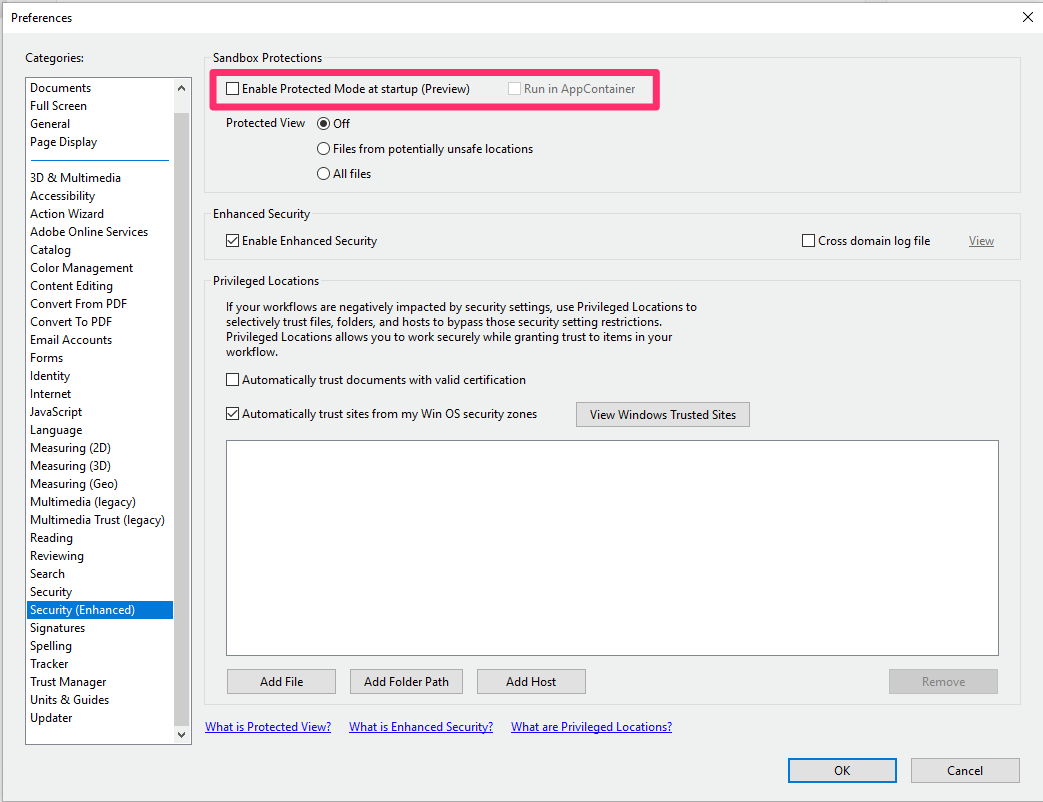This screenshot has height=802, width=1043.
Task: Select Multimedia Trust (legacy) category
Action: click(x=100, y=519)
